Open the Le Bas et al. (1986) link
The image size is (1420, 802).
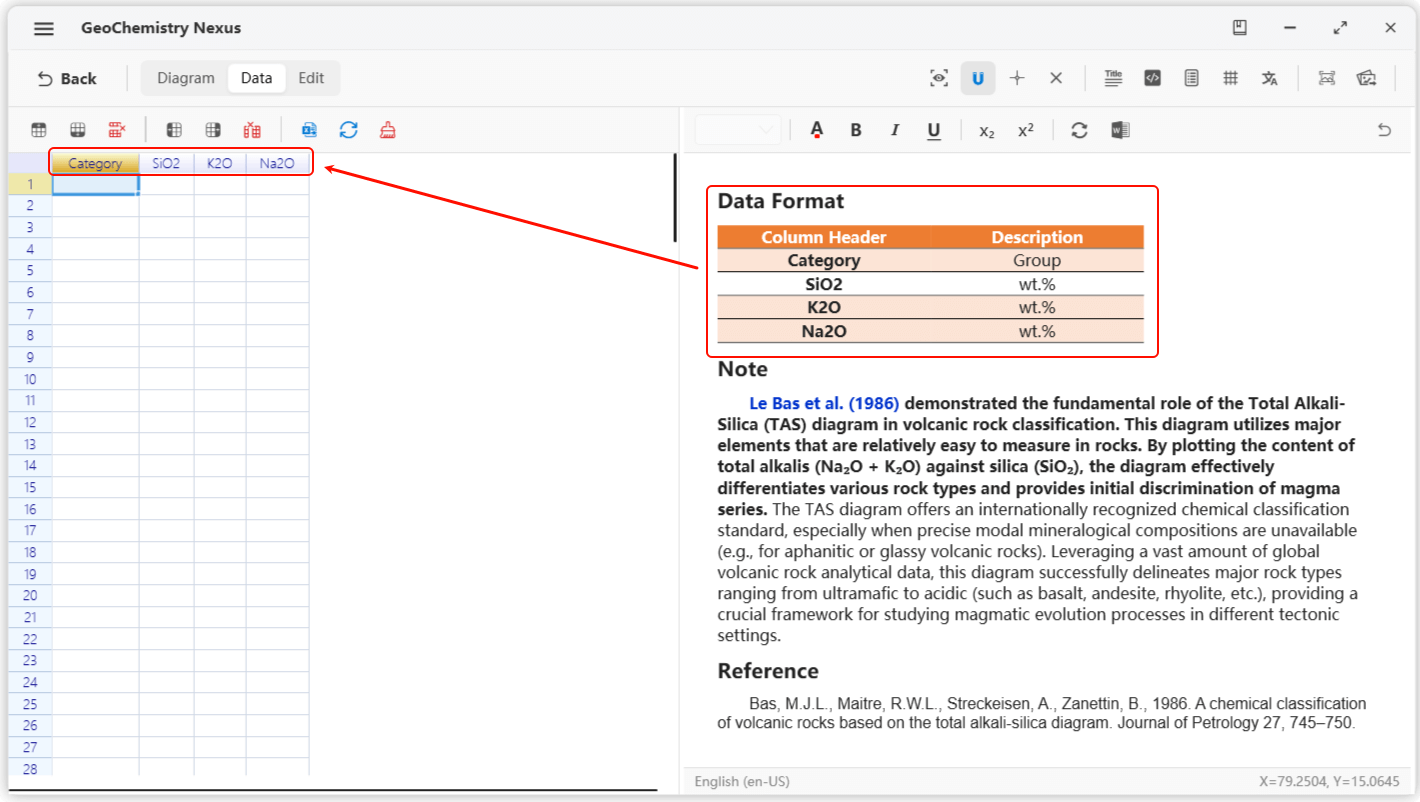pyautogui.click(x=824, y=403)
